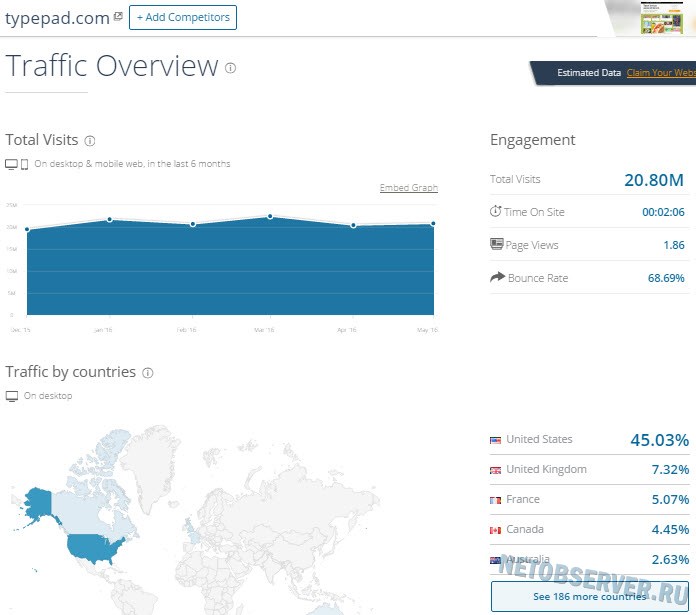Click the Australia flag icon

point(495,560)
